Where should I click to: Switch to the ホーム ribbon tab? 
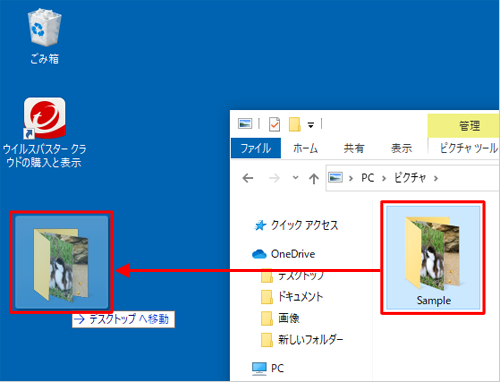coord(305,148)
